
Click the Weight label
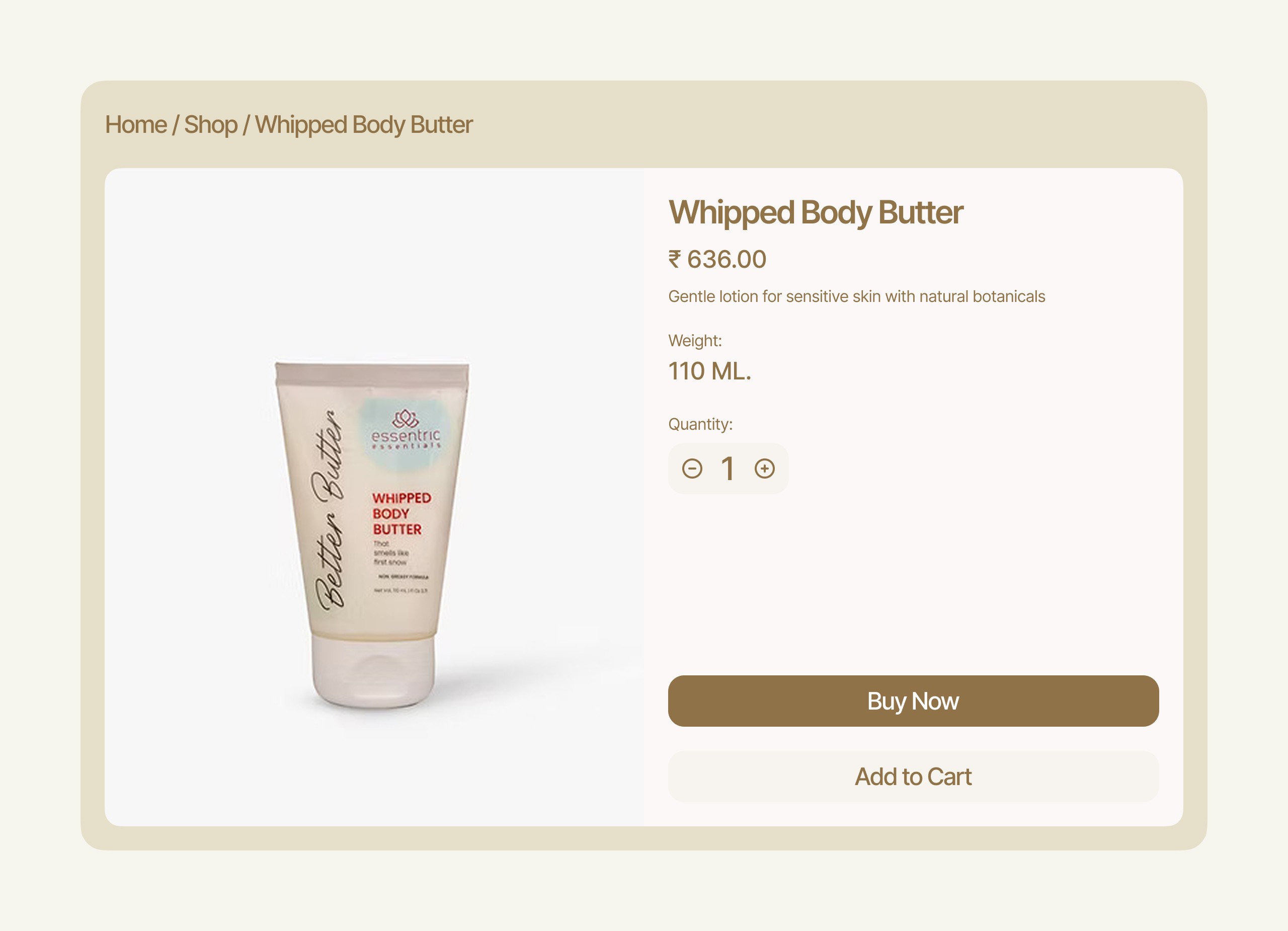(x=695, y=341)
